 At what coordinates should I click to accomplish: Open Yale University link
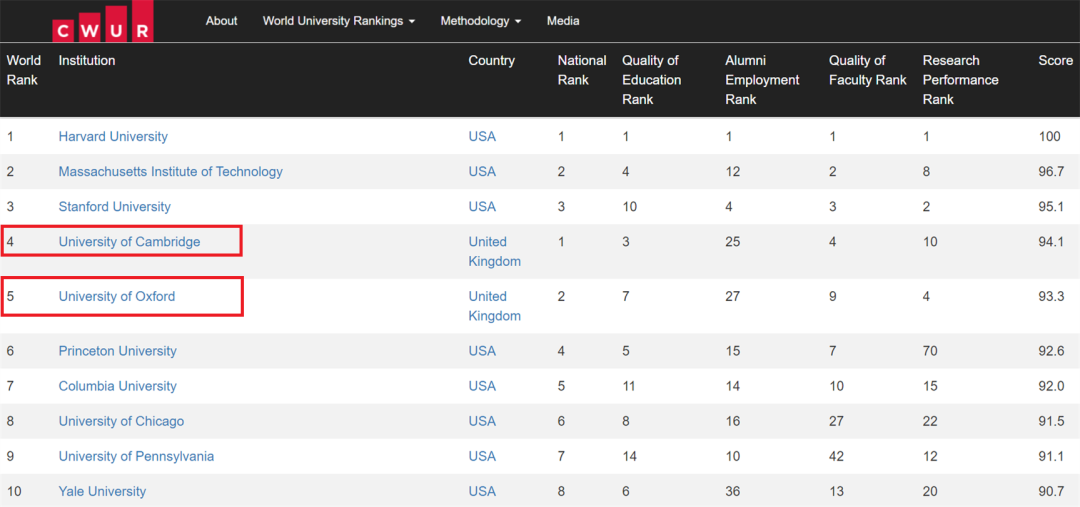click(x=102, y=491)
